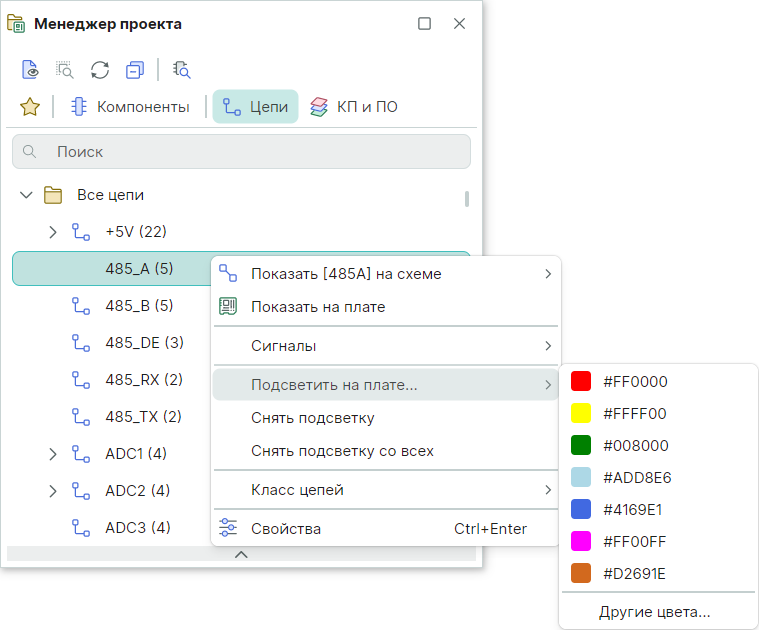Click the Properties sliders icon
759x630 pixels.
pos(229,528)
